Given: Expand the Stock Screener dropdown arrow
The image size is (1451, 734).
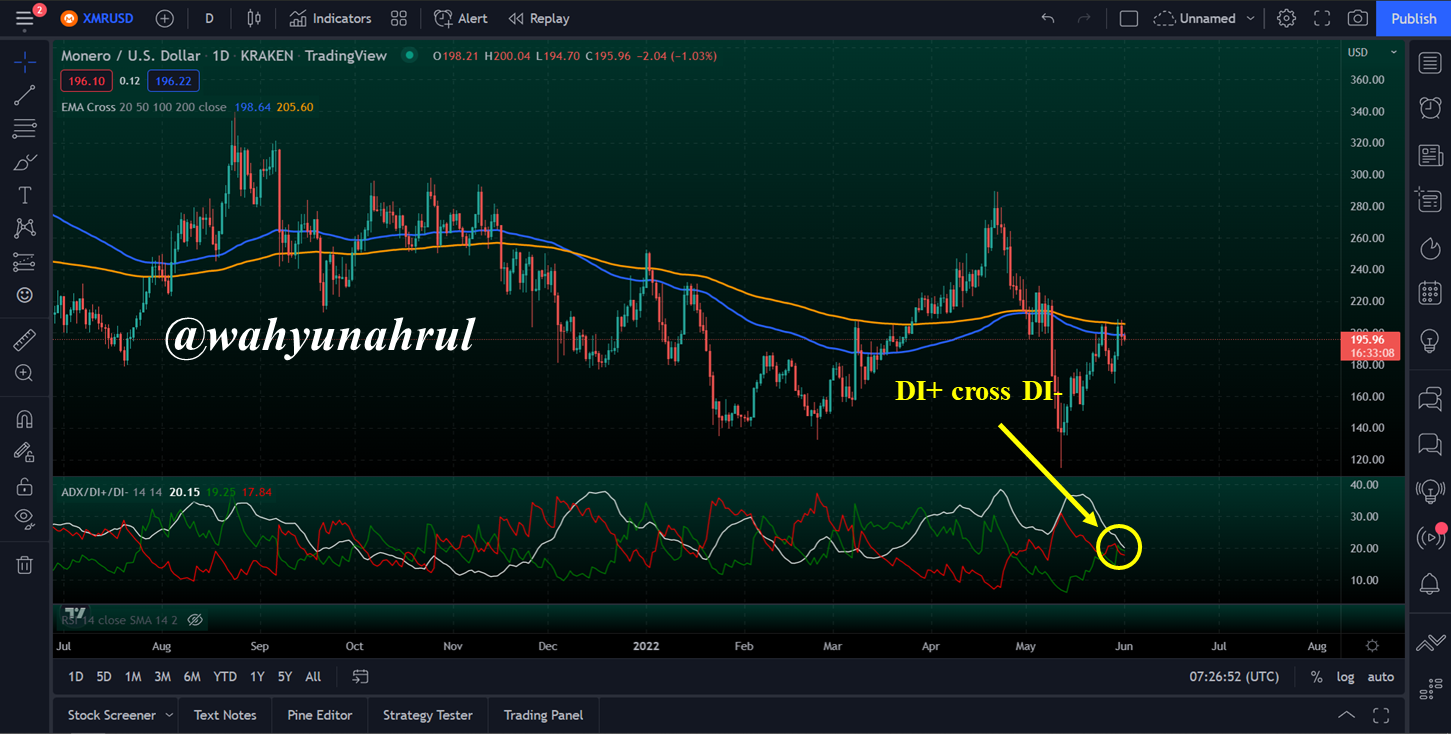Looking at the screenshot, I should (x=169, y=715).
